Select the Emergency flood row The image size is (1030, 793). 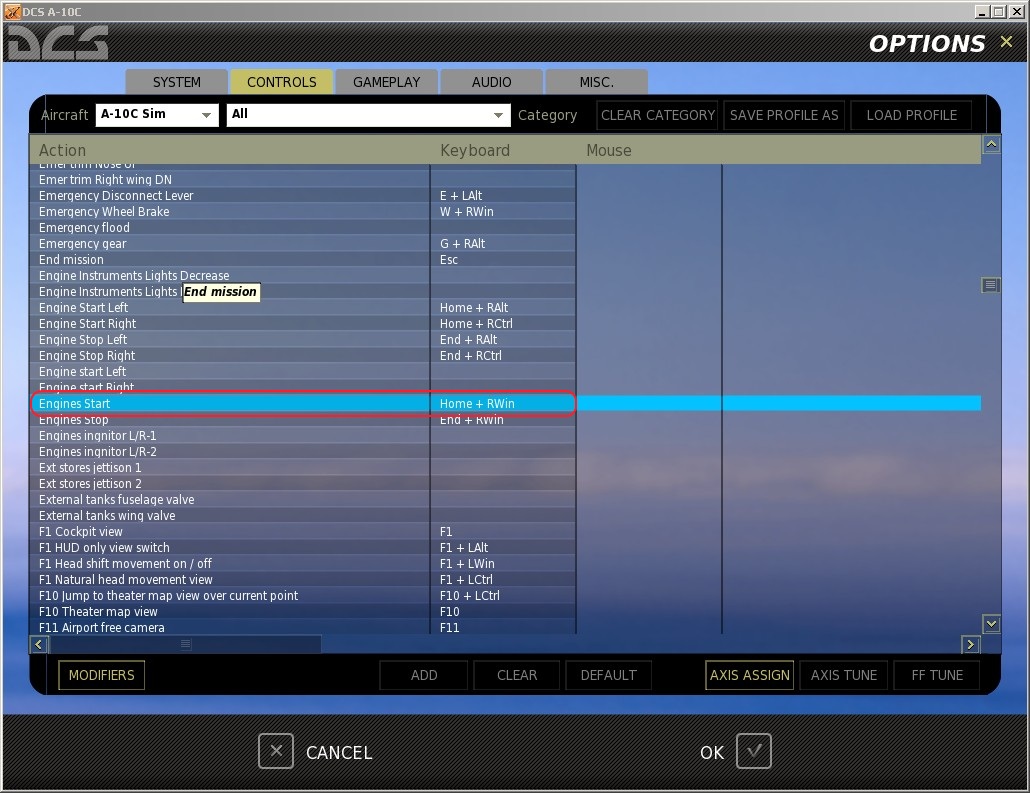coord(303,227)
